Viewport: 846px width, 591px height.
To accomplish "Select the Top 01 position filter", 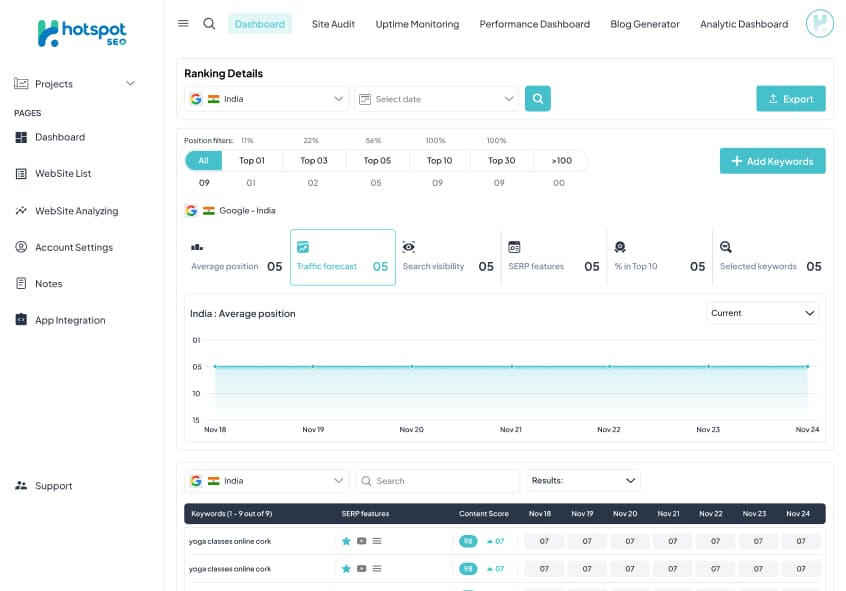I will (252, 161).
